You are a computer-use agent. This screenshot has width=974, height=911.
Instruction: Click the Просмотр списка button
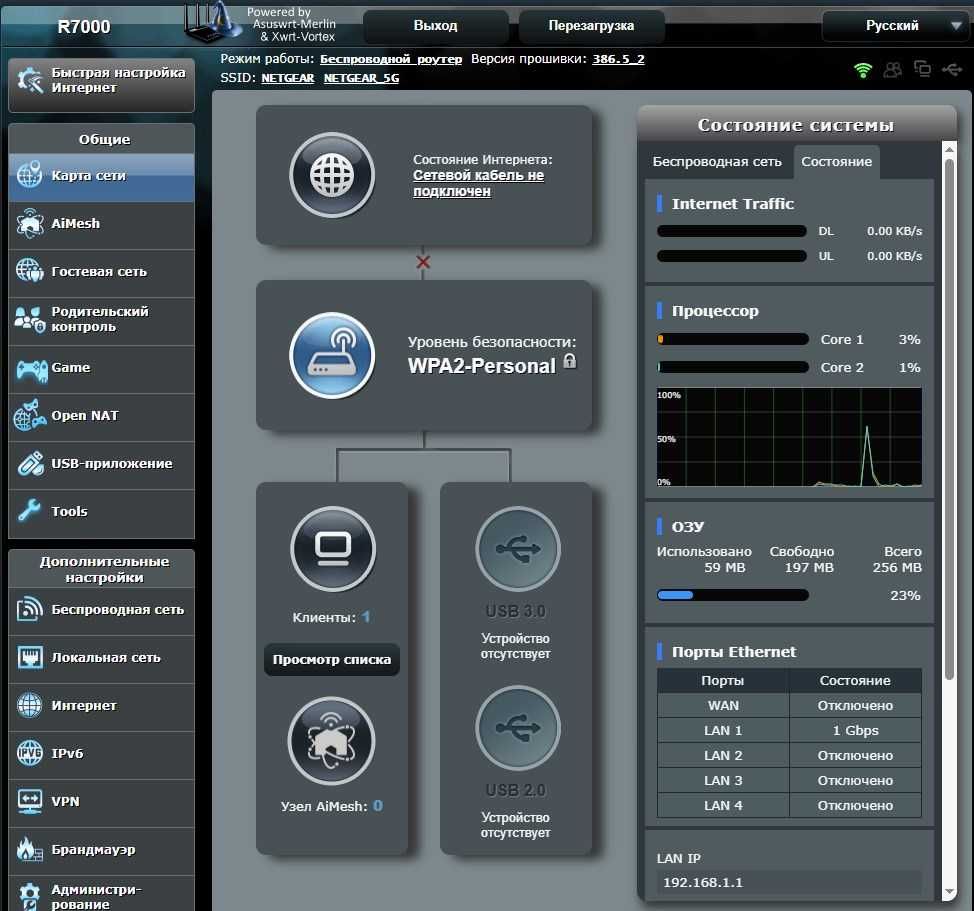point(332,659)
